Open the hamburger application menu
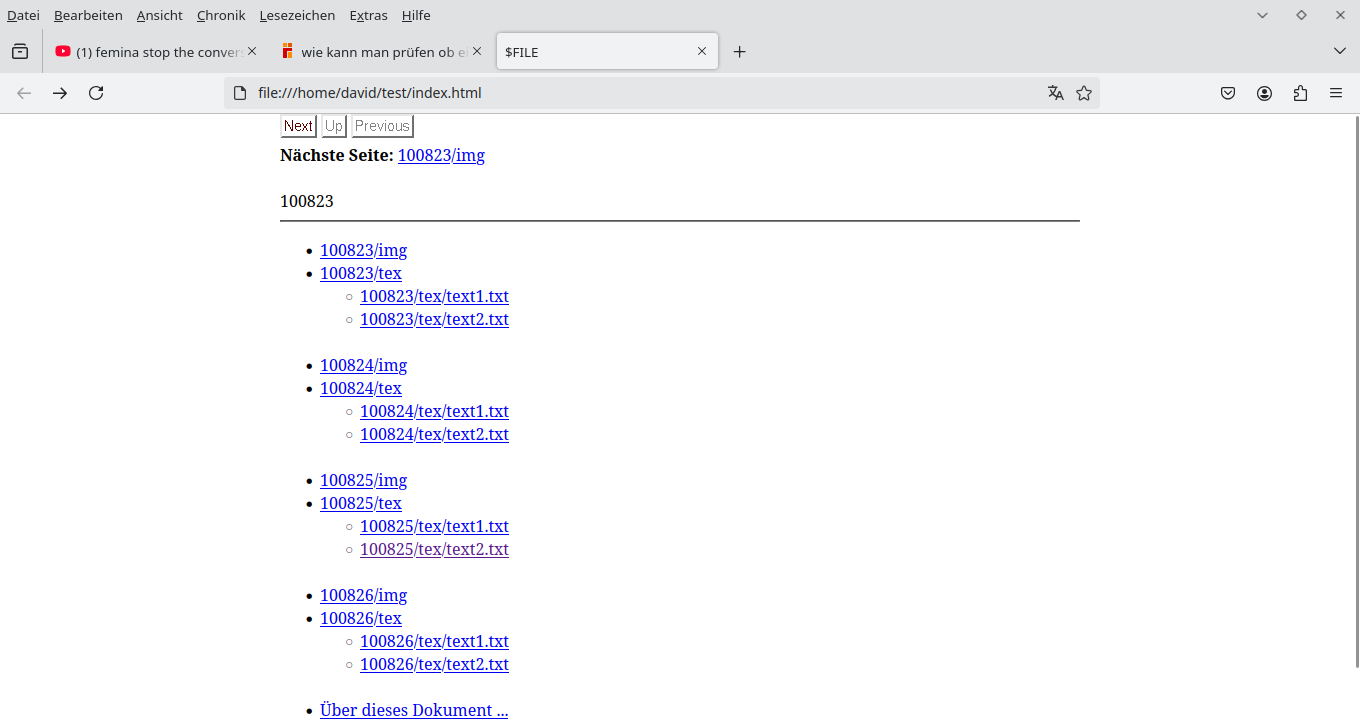 (x=1336, y=93)
